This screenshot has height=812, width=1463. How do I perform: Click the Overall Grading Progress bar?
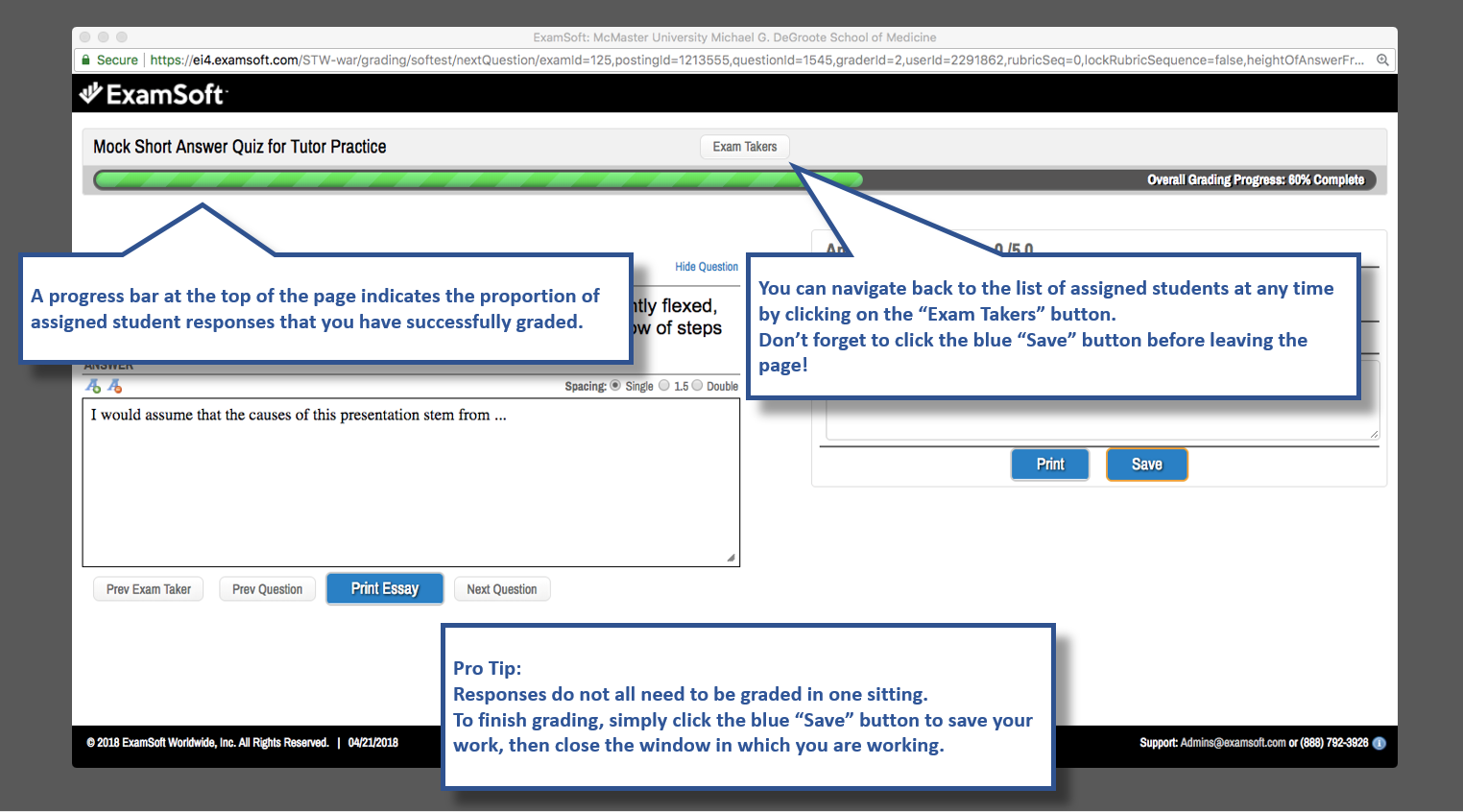tap(734, 179)
